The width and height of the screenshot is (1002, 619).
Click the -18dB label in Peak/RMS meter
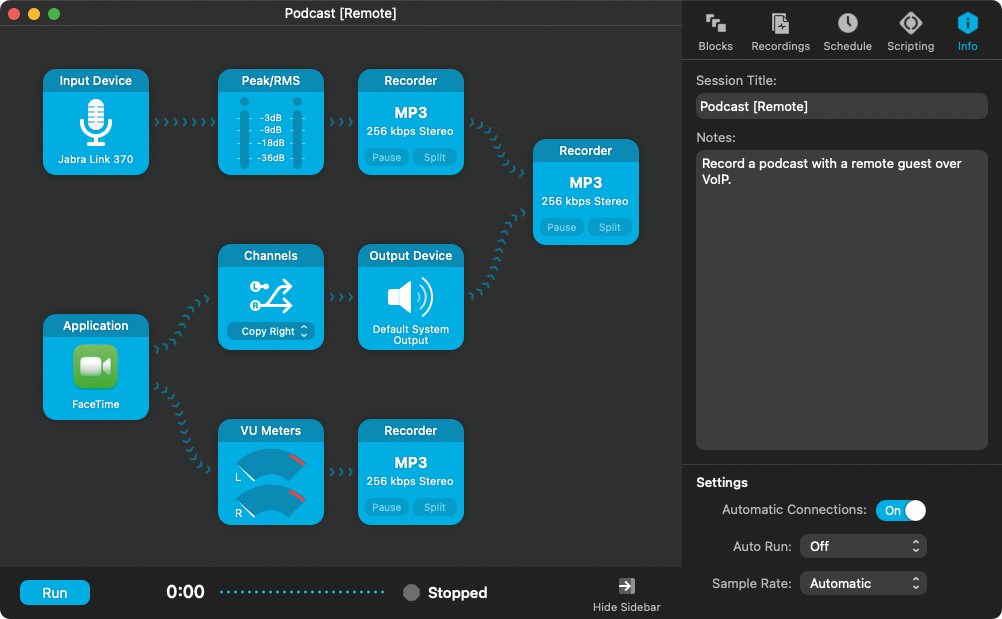tap(271, 142)
